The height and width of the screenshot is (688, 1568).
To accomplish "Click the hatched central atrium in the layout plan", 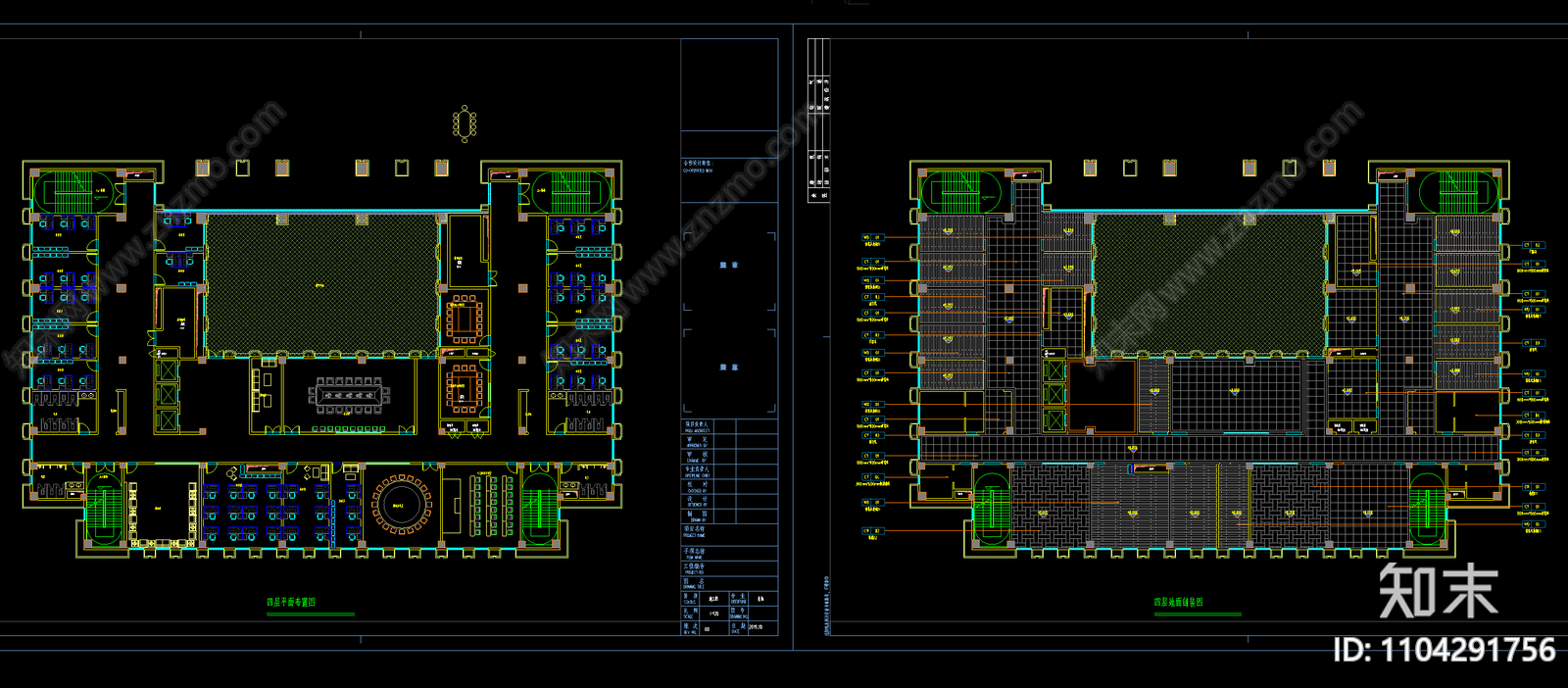I will tap(321, 284).
